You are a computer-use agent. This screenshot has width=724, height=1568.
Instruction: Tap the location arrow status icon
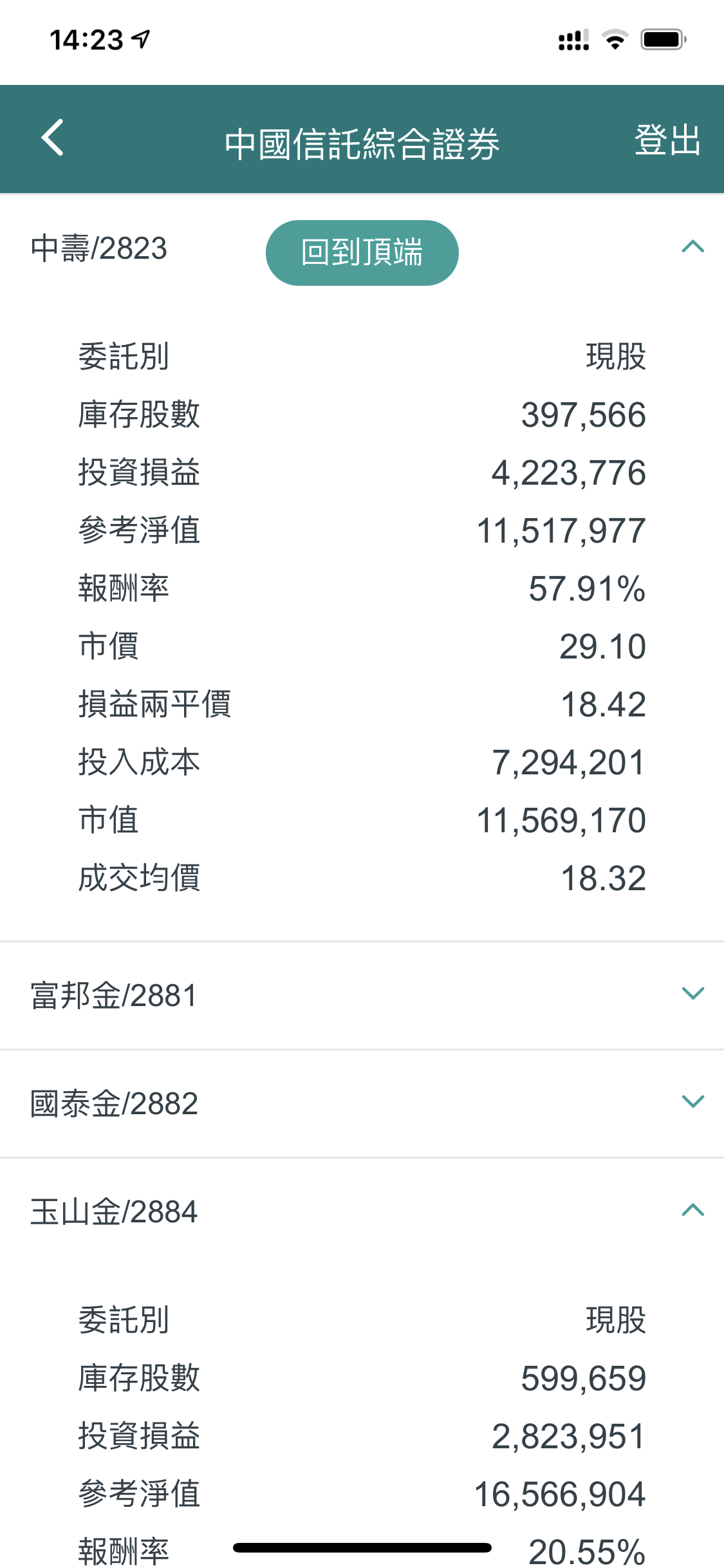(141, 39)
